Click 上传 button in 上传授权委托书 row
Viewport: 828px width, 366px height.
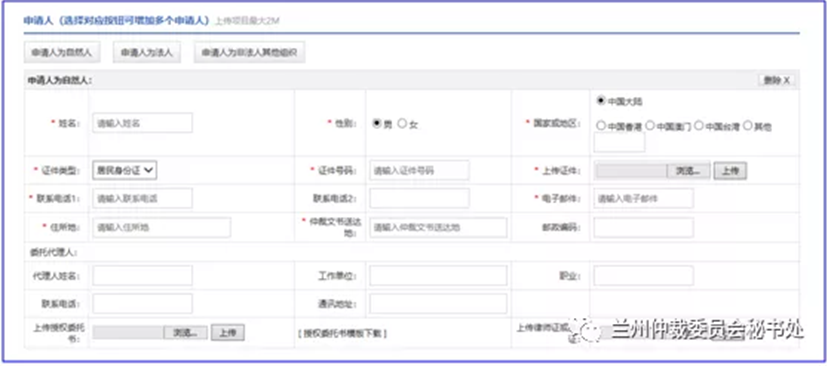[228, 332]
